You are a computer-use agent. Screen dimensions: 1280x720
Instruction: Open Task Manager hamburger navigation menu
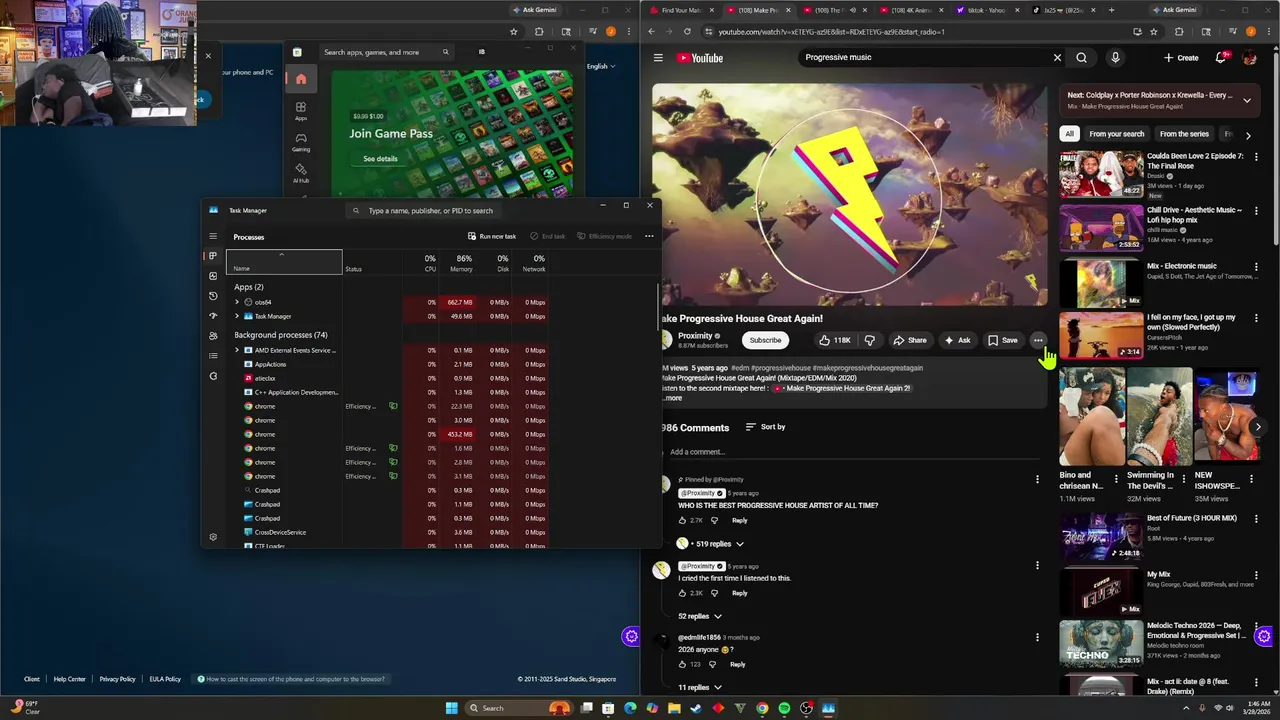[213, 237]
